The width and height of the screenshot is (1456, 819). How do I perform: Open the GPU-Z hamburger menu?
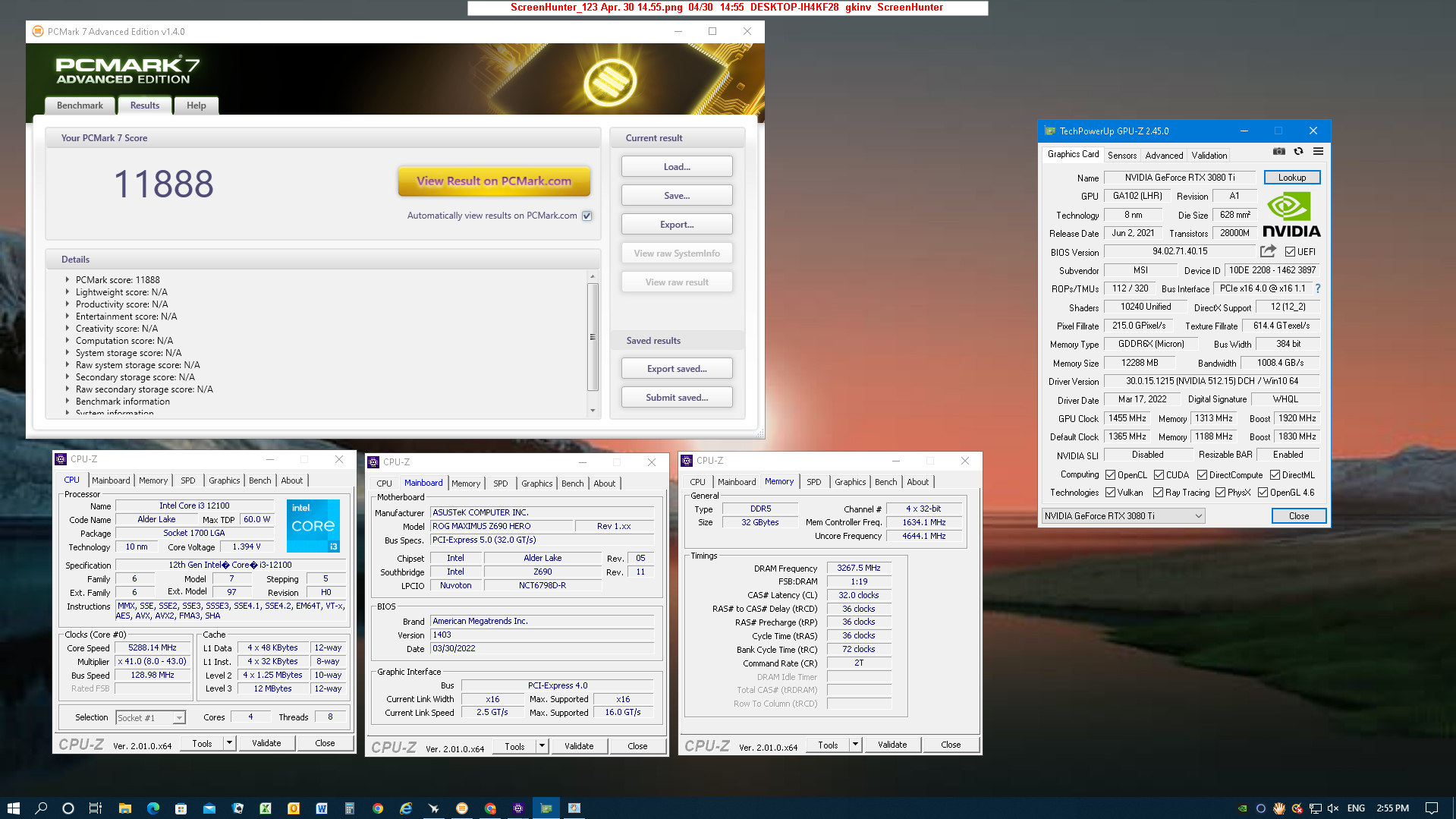click(1319, 152)
